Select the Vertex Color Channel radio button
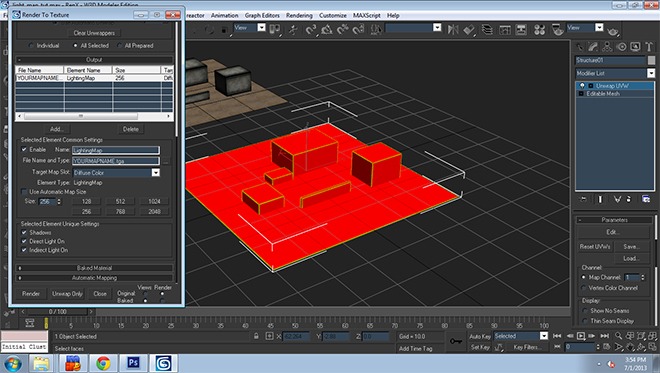This screenshot has width=660, height=373. 584,288
